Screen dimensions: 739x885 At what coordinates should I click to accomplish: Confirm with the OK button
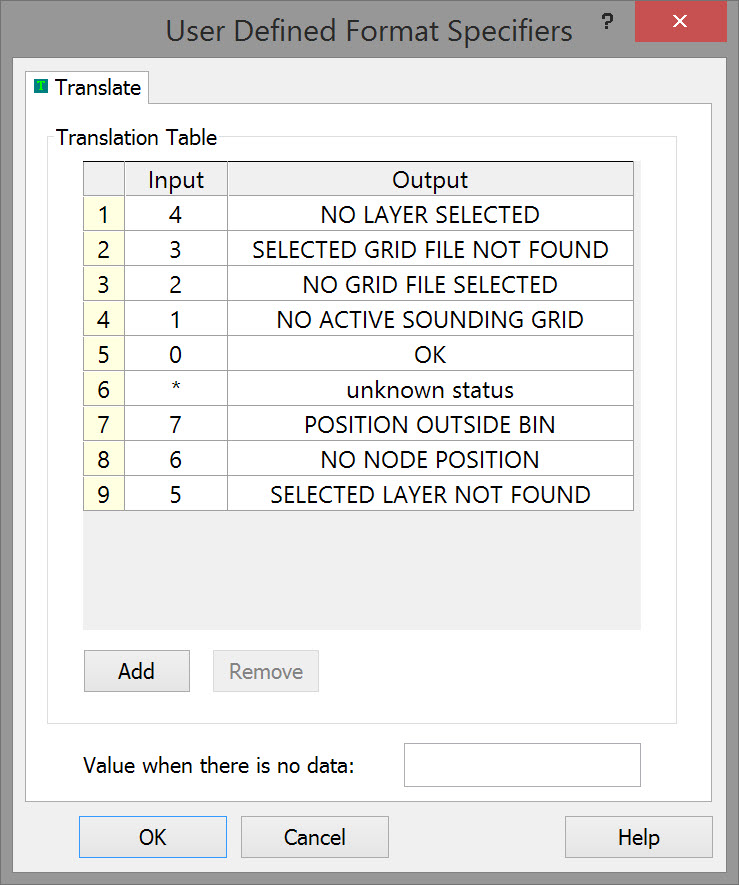coord(153,837)
